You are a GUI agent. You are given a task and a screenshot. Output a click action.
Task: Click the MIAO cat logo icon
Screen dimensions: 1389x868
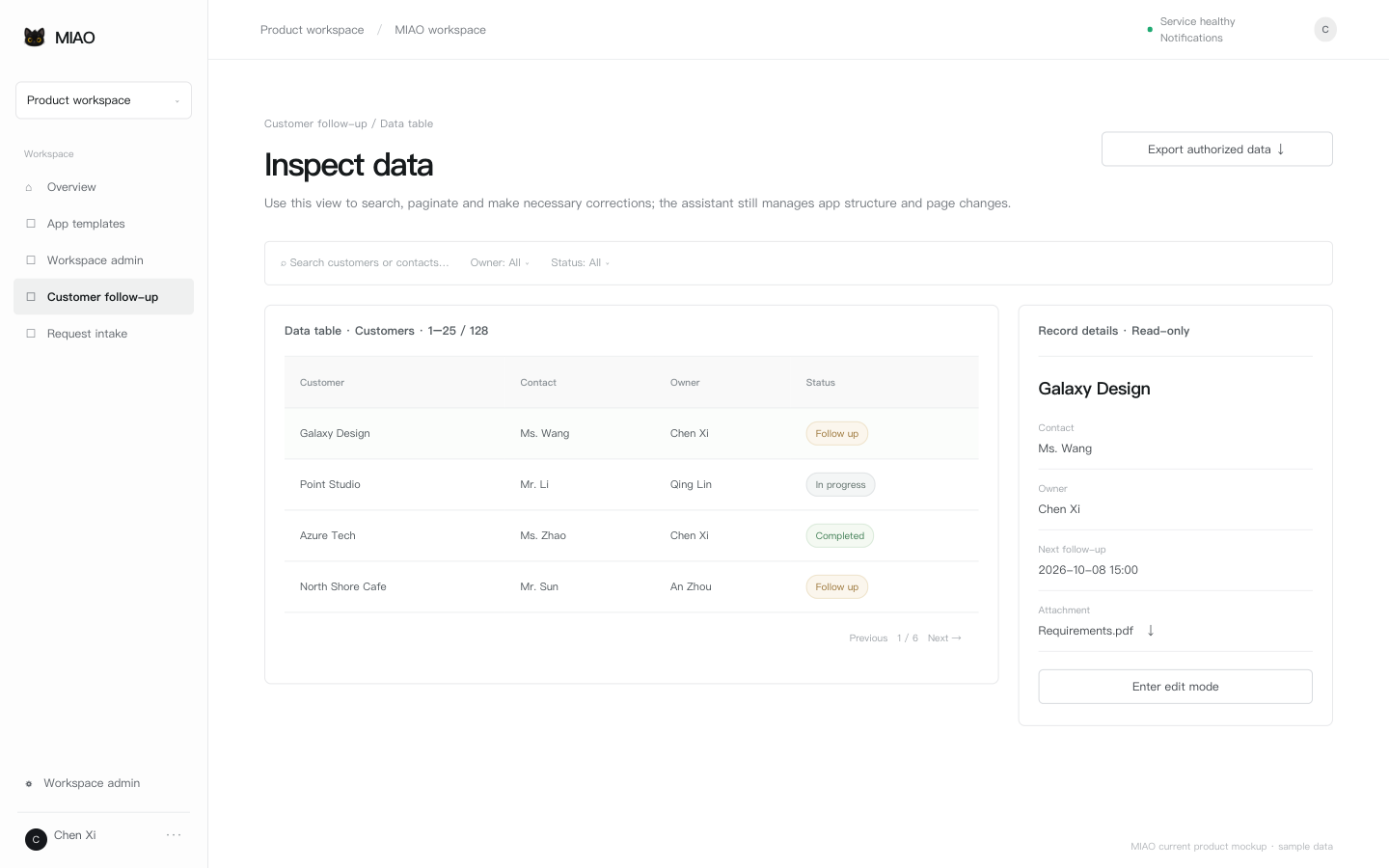pos(35,38)
